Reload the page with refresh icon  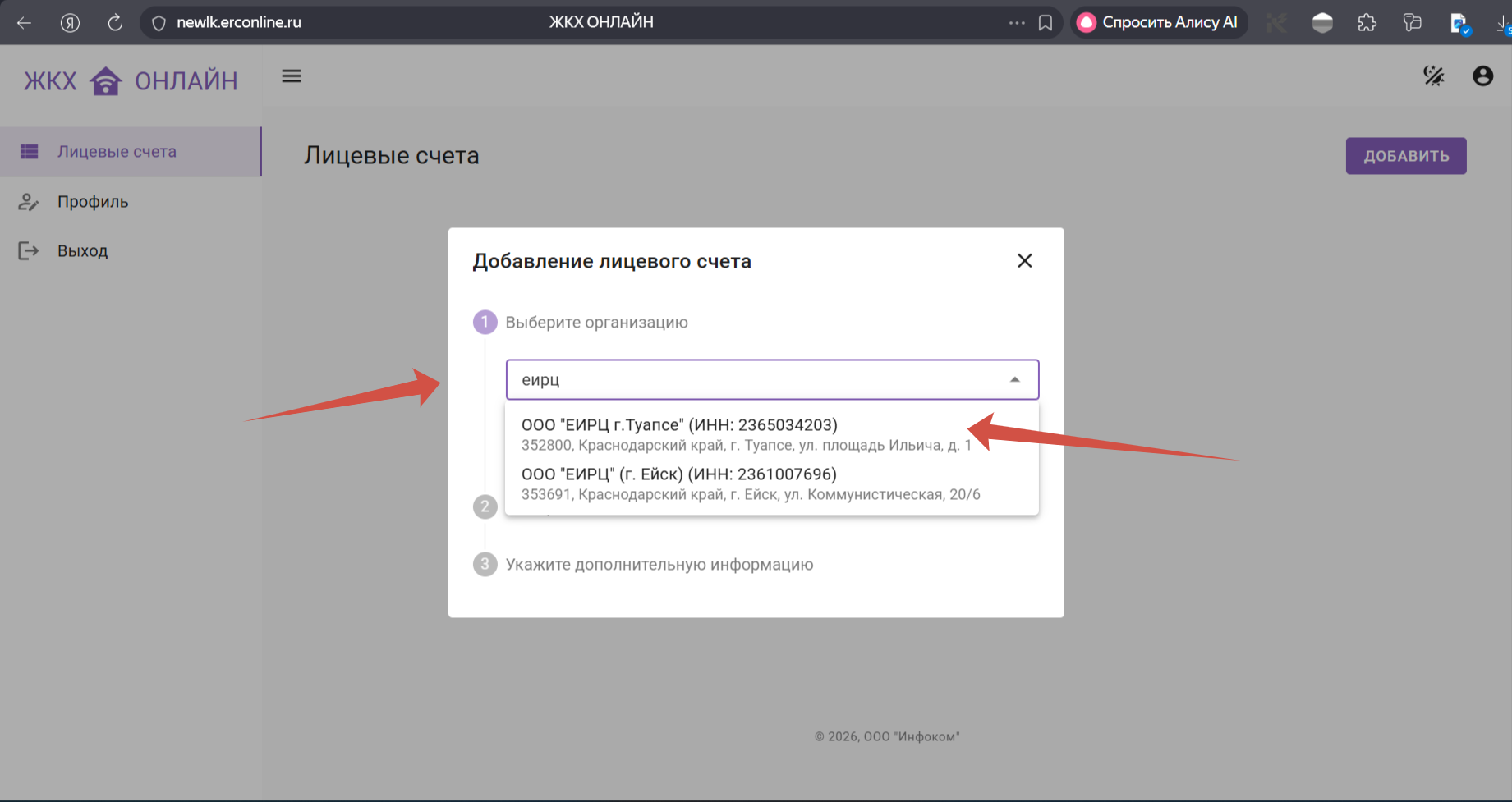click(115, 23)
